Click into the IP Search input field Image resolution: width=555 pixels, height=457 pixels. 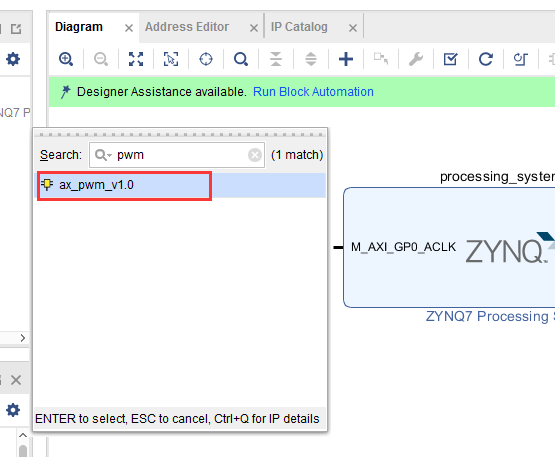pos(177,155)
